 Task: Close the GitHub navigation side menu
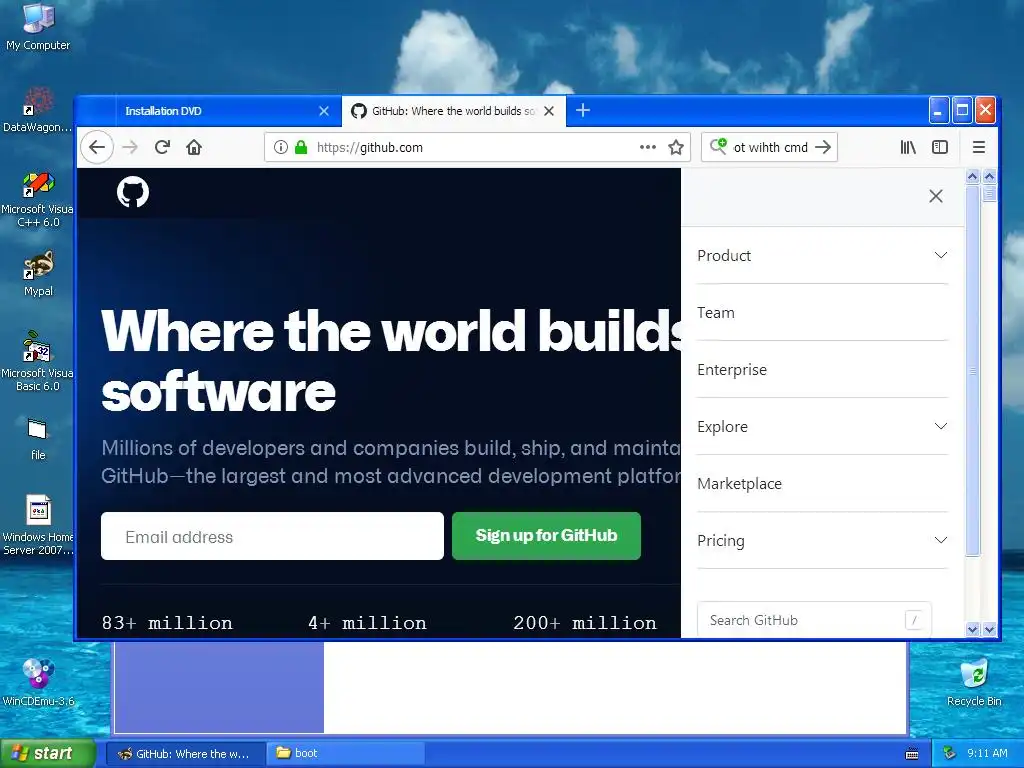coord(936,196)
